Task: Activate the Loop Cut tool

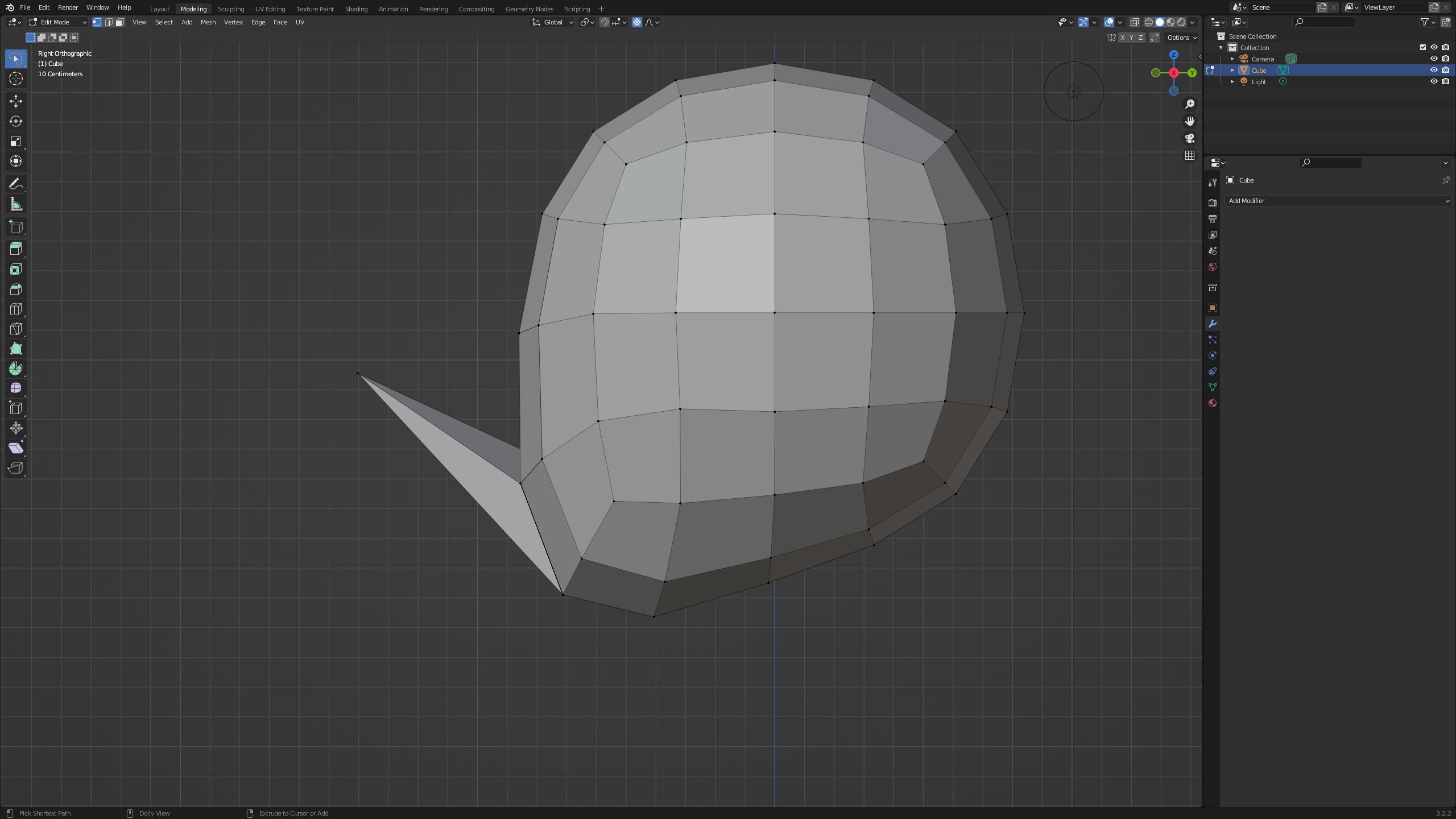Action: click(15, 309)
